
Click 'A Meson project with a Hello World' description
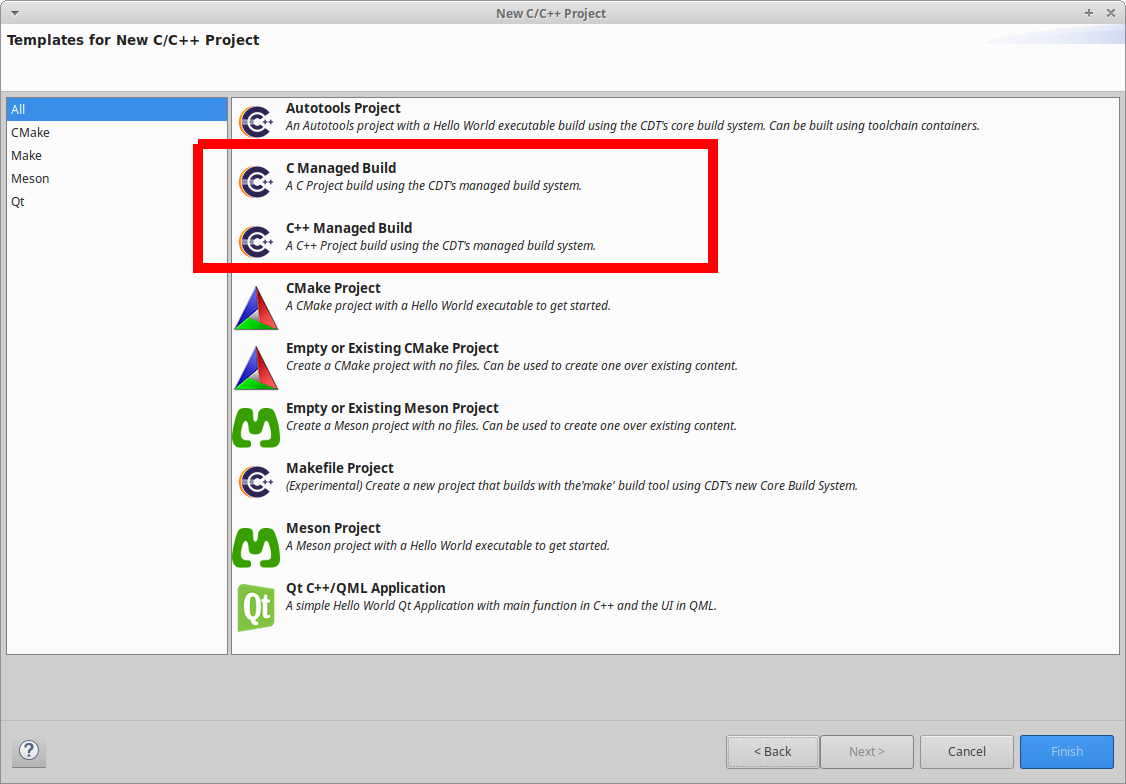point(448,546)
